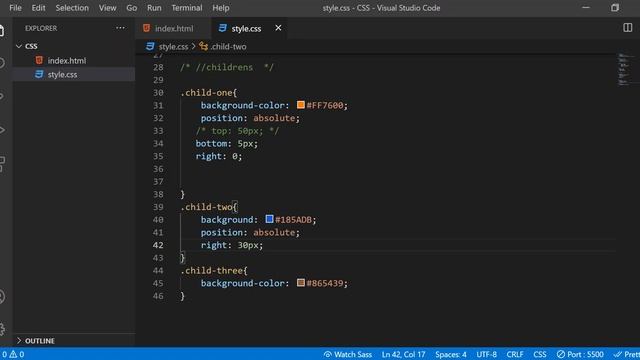Viewport: 640px width, 360px height.
Task: Open the blue #185ADB color swatch
Action: [x=269, y=219]
